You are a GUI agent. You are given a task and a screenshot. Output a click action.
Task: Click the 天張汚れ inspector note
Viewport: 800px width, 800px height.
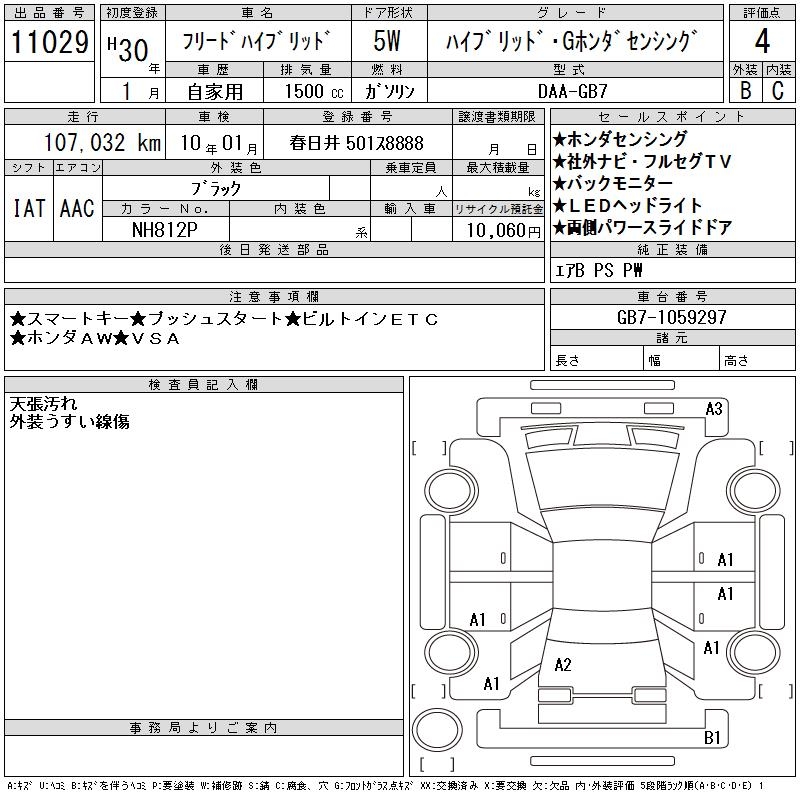[43, 404]
